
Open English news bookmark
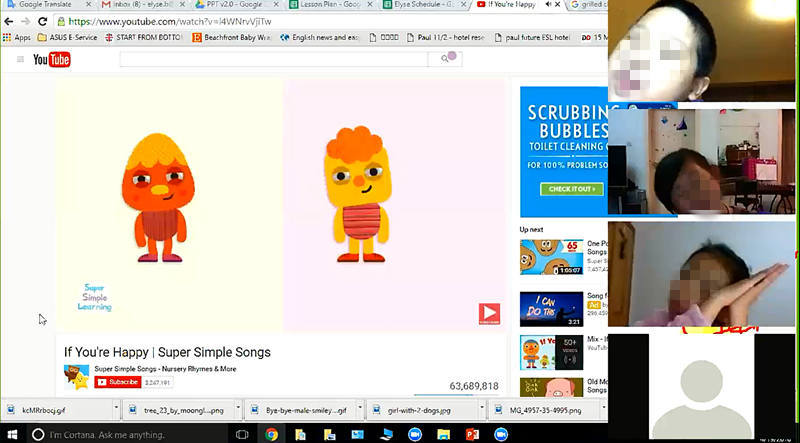[320, 37]
